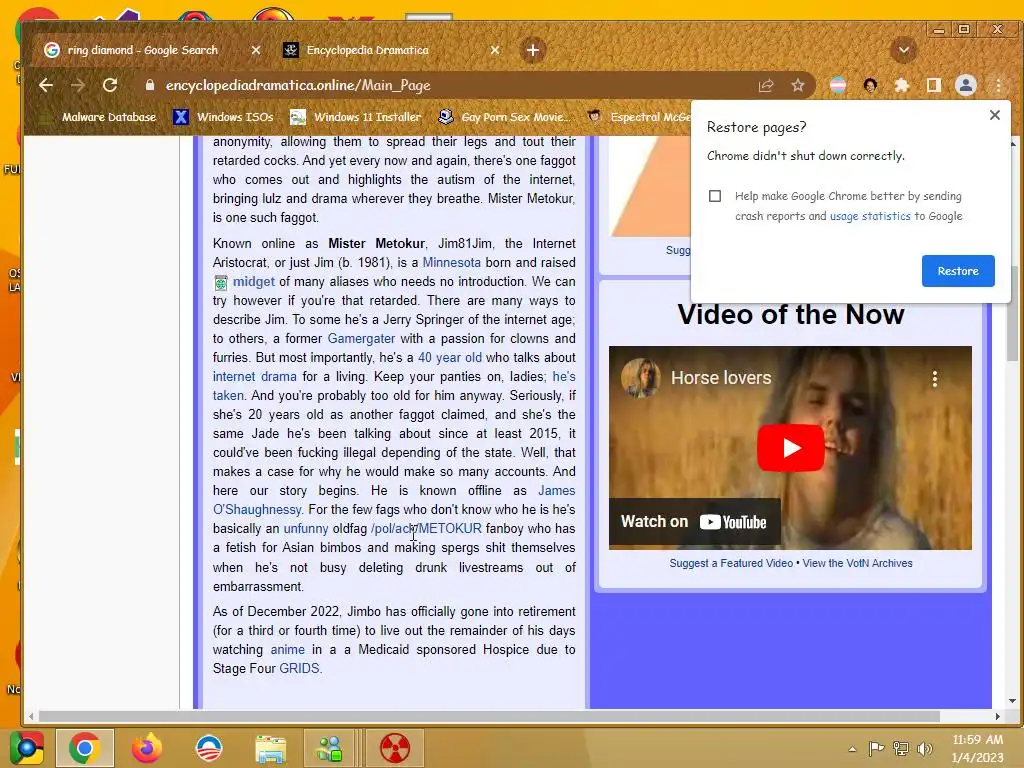
Task: Follow the 40 year old link
Action: 450,357
